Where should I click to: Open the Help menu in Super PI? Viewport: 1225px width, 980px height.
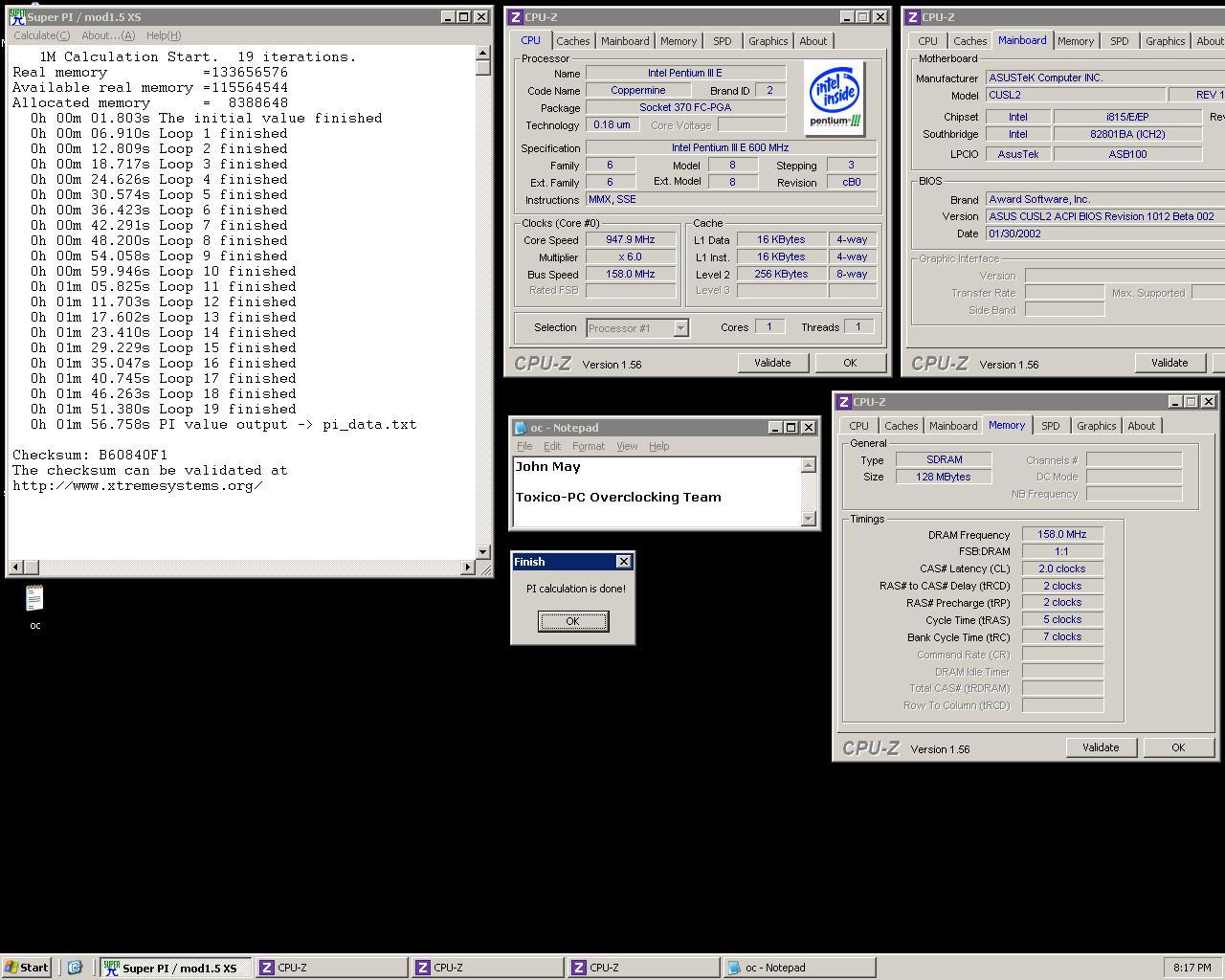[164, 35]
